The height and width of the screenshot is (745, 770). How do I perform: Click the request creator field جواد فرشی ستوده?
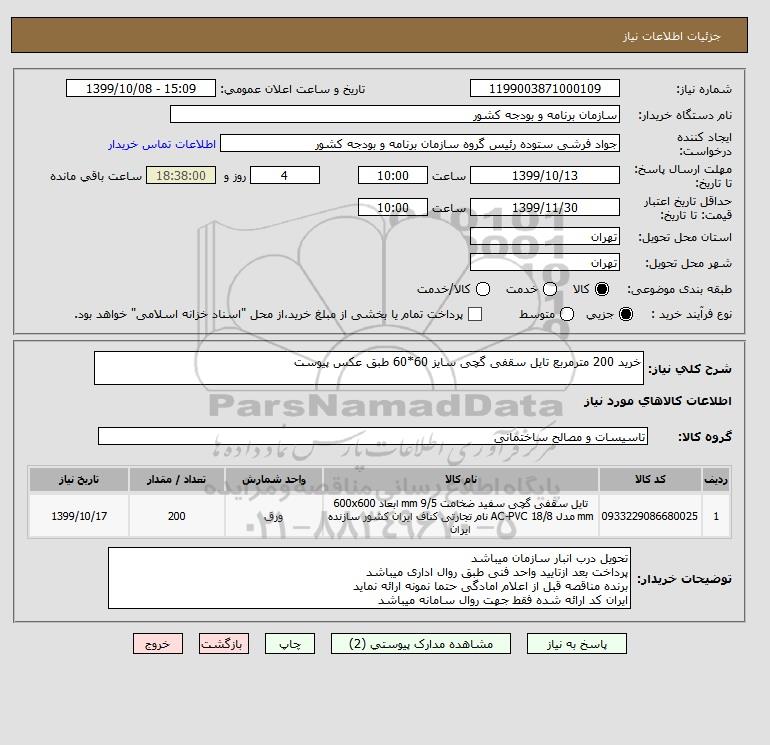coord(420,143)
